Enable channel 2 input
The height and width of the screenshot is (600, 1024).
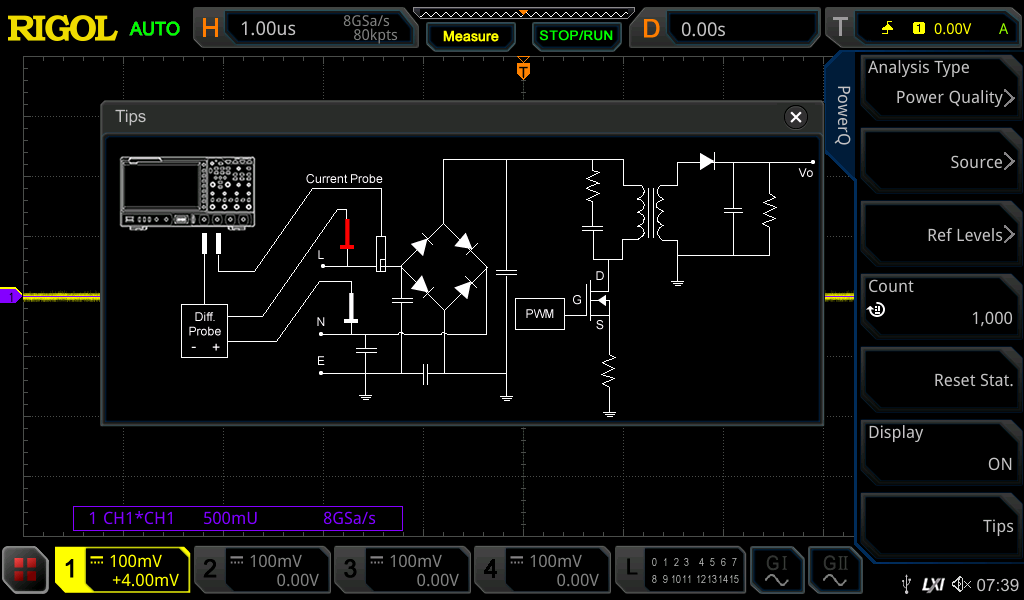click(262, 570)
